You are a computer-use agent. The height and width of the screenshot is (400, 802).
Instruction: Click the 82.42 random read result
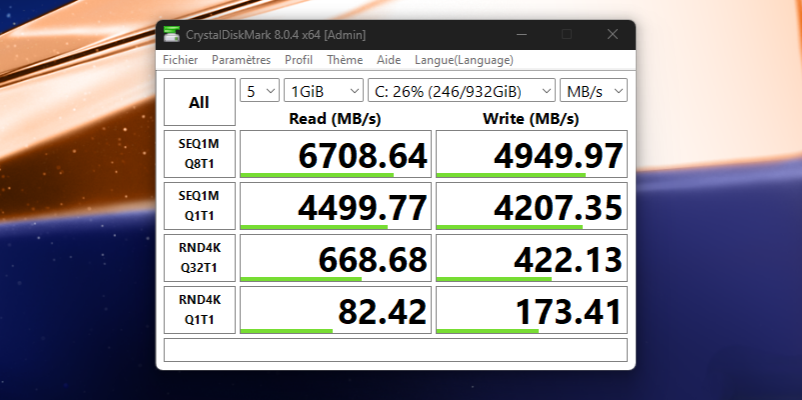(x=336, y=310)
